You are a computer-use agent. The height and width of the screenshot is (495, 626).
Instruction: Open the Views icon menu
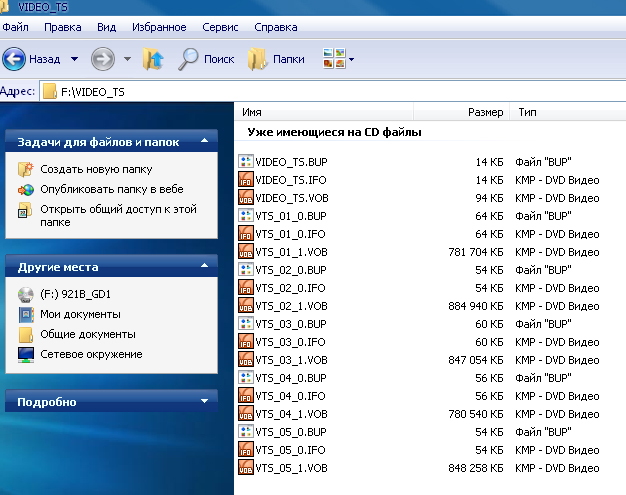pos(334,58)
